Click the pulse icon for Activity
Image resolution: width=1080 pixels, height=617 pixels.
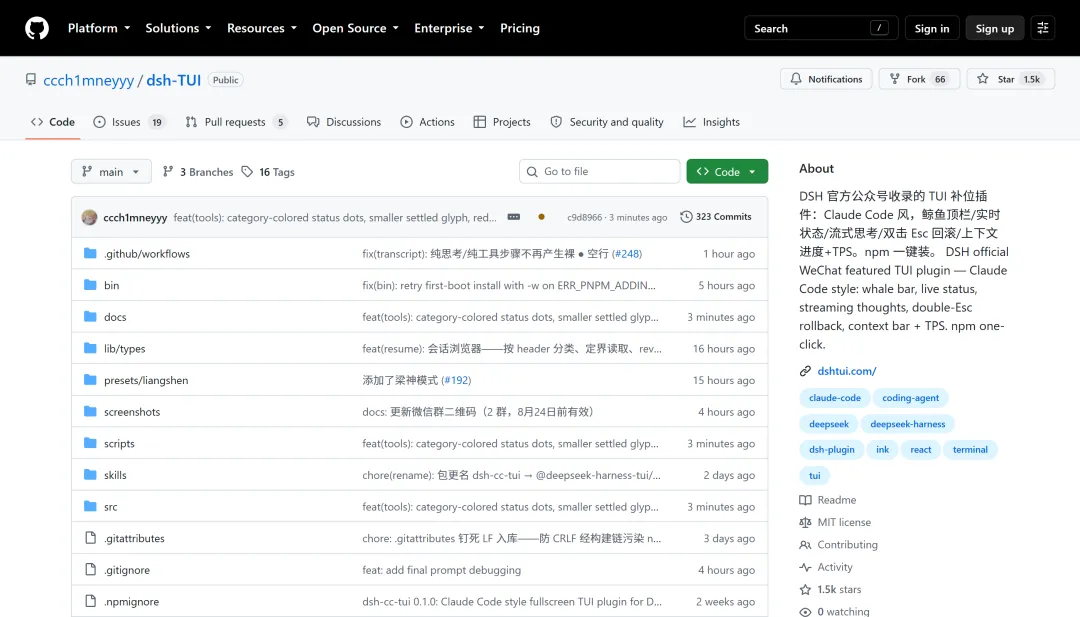805,567
